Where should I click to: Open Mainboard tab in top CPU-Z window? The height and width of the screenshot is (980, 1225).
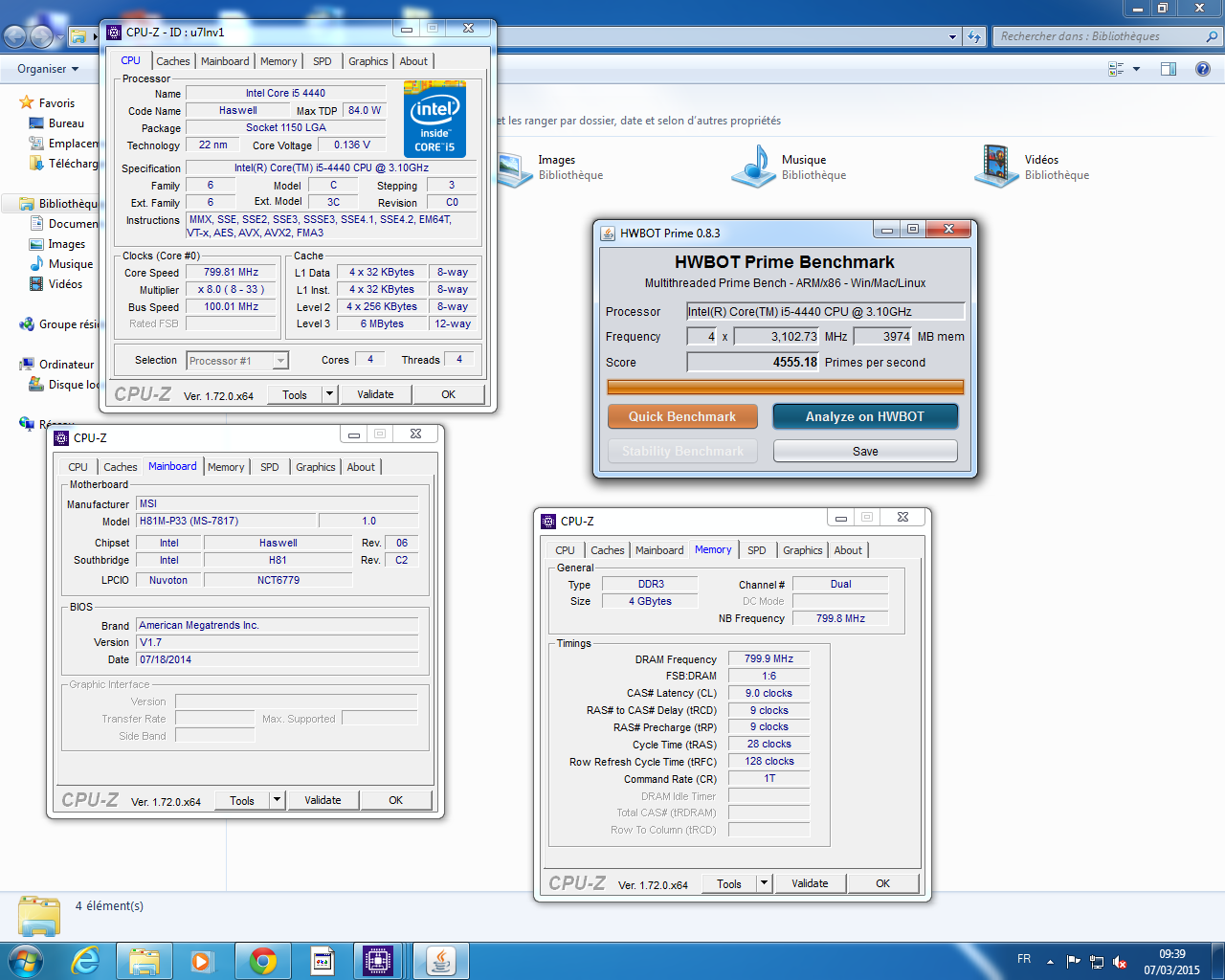[225, 61]
